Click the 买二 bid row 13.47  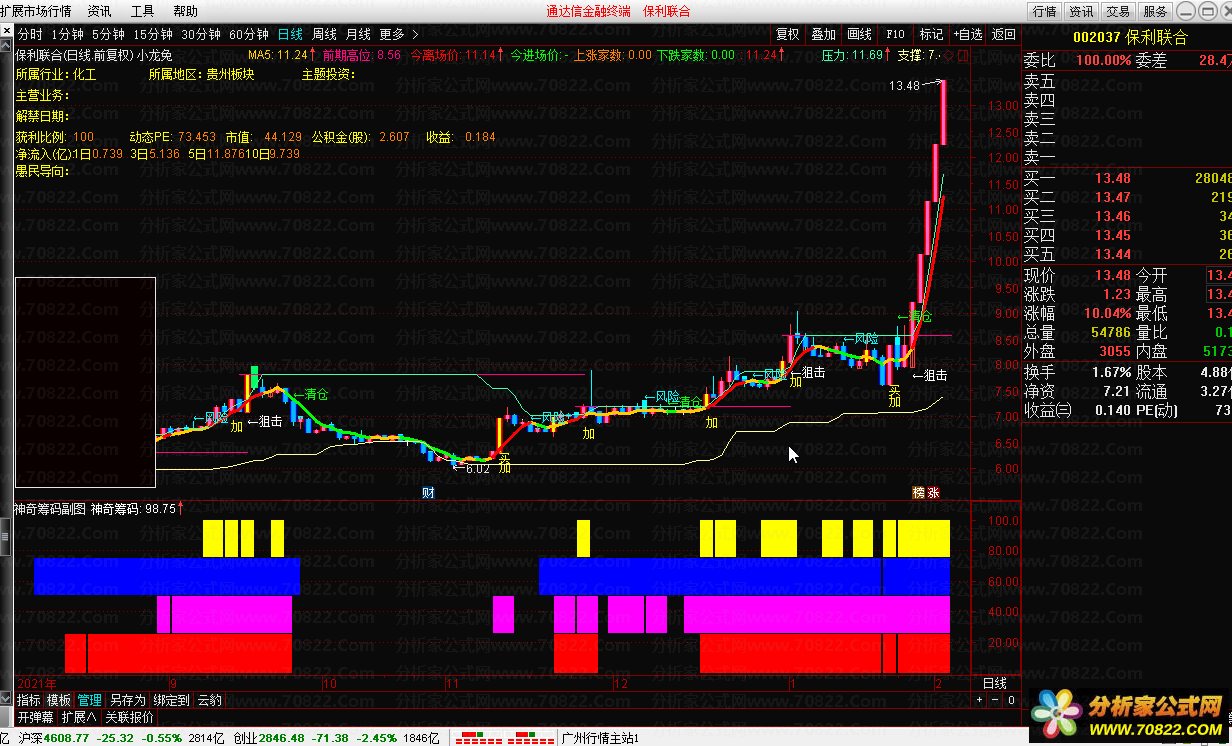tap(1127, 197)
